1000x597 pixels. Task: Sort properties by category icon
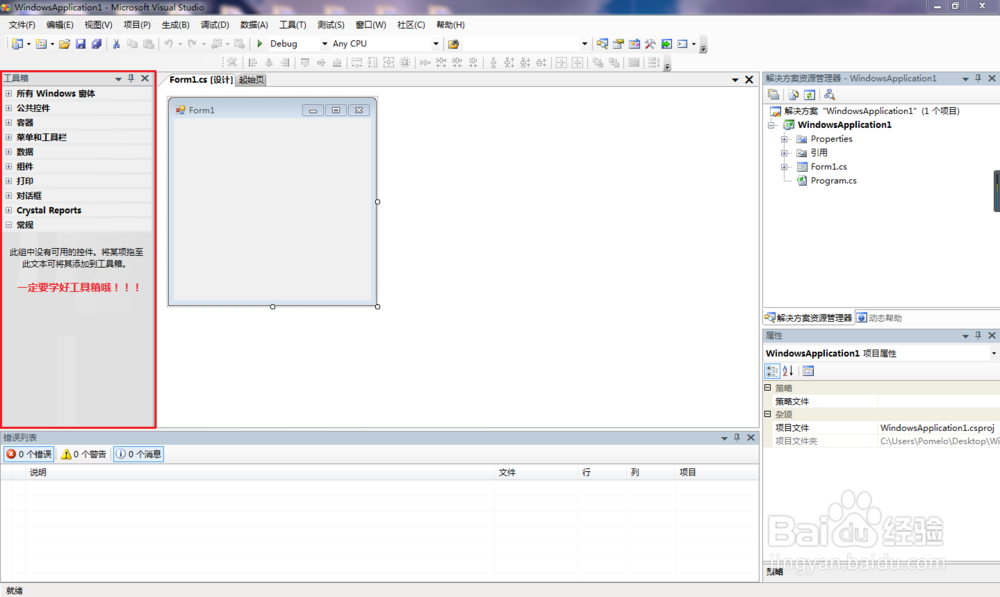[x=772, y=371]
